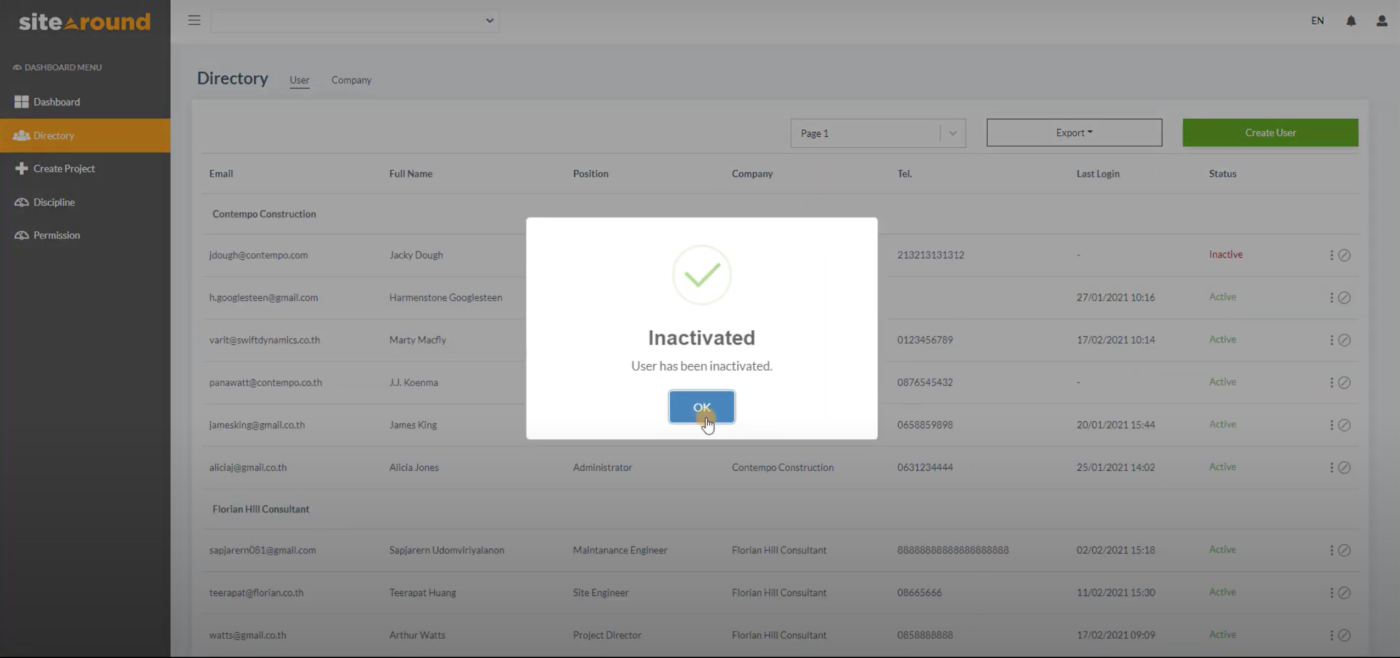Toggle the status icon for Arthur Watts row
Viewport: 1400px width, 658px height.
1345,634
